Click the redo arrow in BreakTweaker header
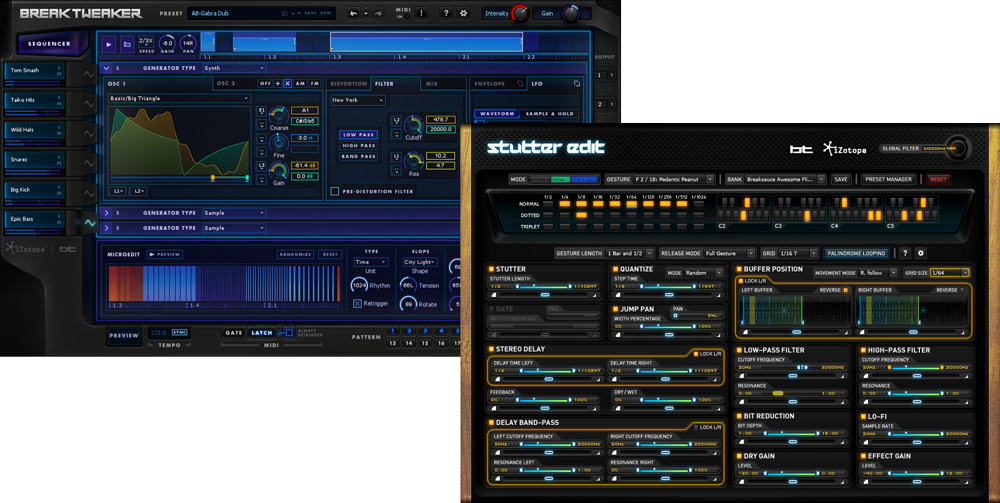The height and width of the screenshot is (503, 1000). 378,13
